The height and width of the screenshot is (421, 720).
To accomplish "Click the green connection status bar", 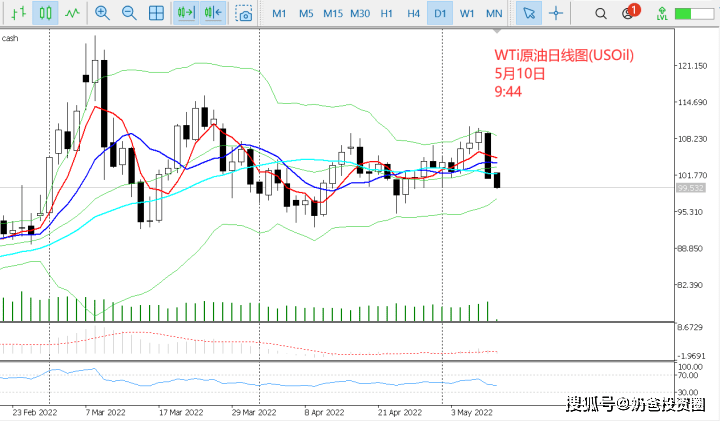I will click(694, 13).
